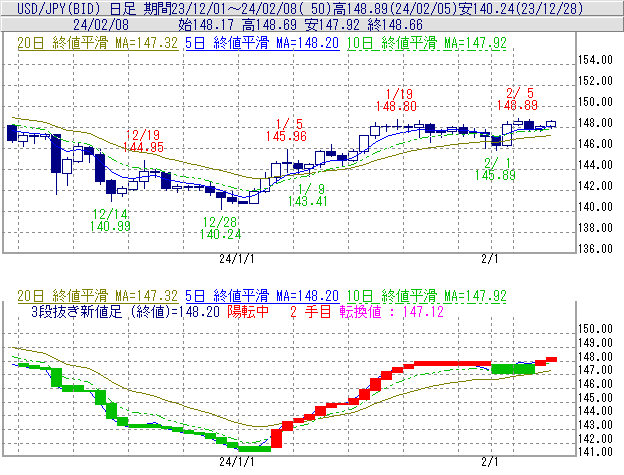Click the 1/9 143.41 low label
The width and height of the screenshot is (624, 475).
point(308,195)
